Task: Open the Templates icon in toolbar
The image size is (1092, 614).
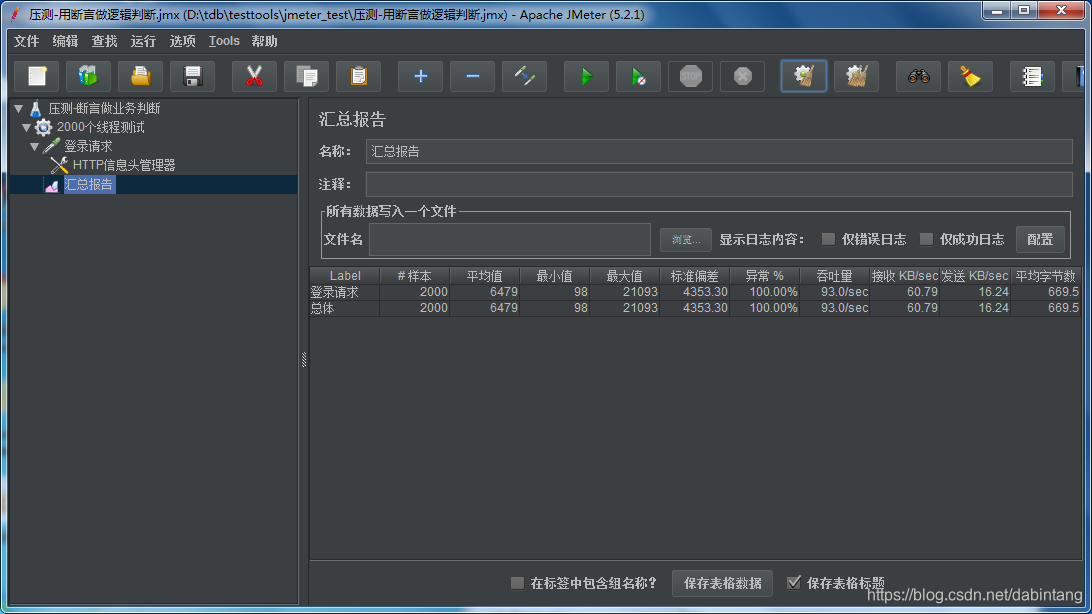Action: tap(88, 76)
